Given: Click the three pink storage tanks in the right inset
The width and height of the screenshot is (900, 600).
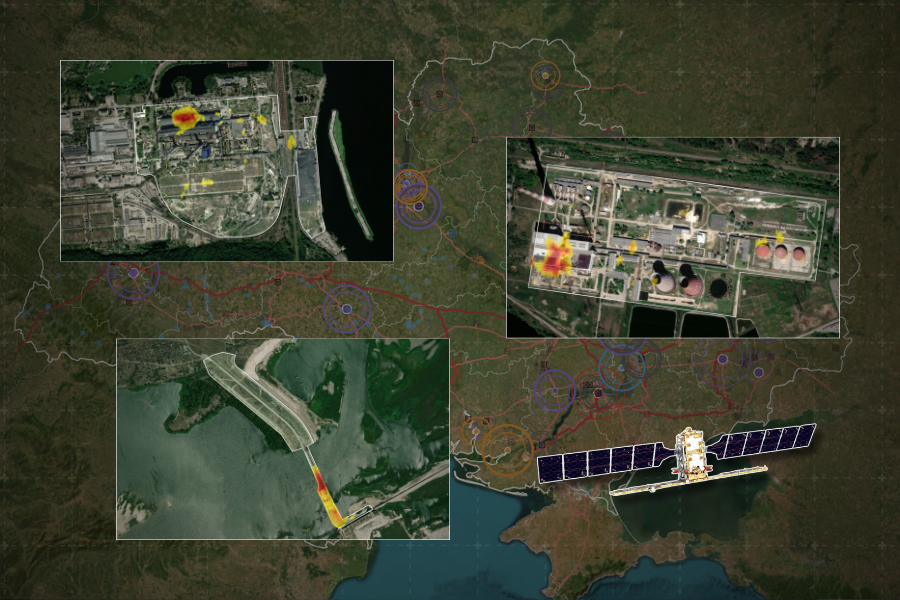Looking at the screenshot, I should tap(780, 251).
